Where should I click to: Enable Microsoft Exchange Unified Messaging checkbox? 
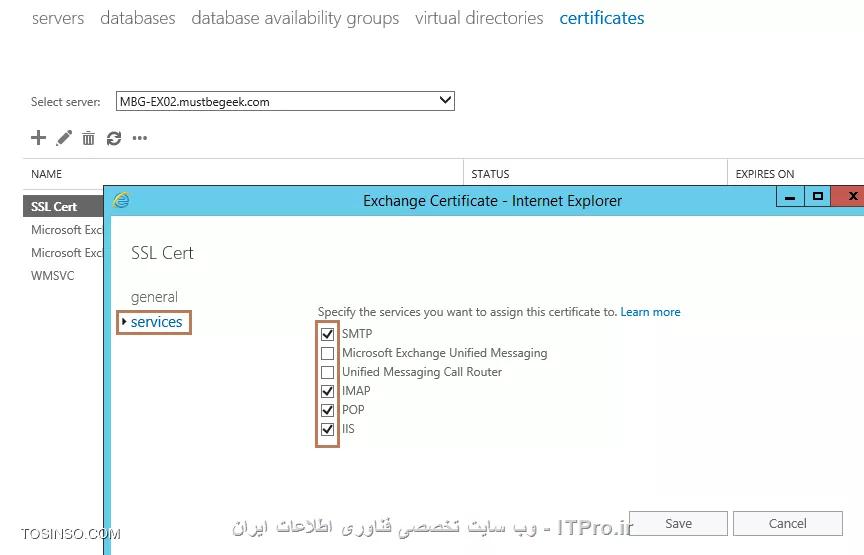point(327,353)
